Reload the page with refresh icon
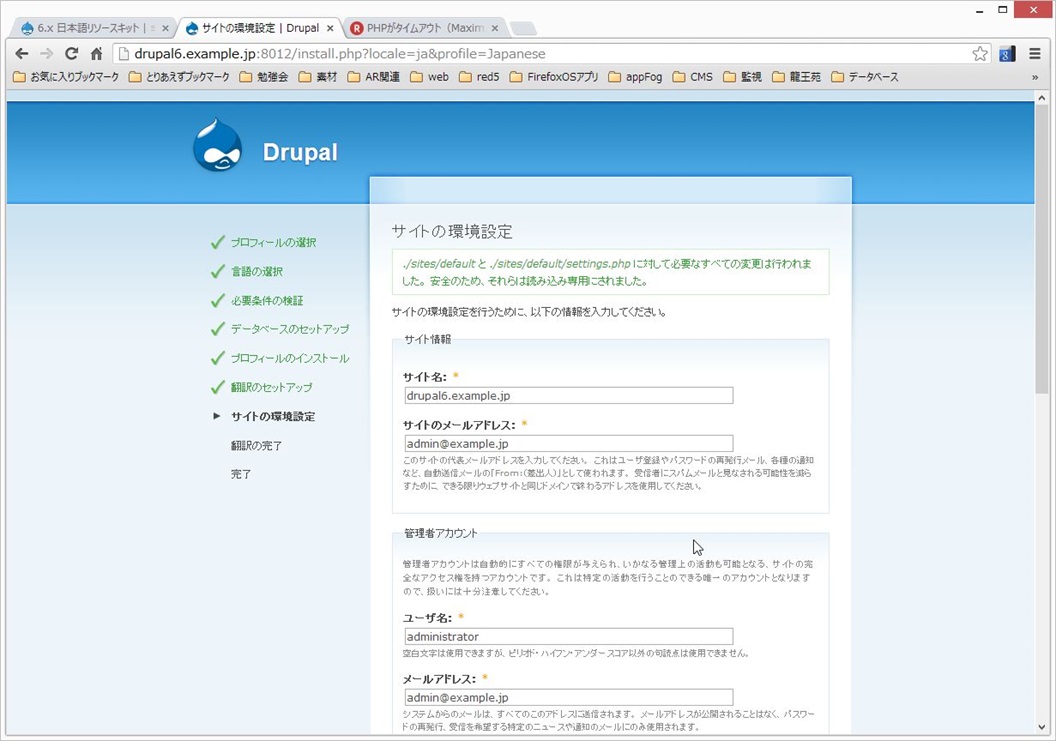 (x=71, y=53)
